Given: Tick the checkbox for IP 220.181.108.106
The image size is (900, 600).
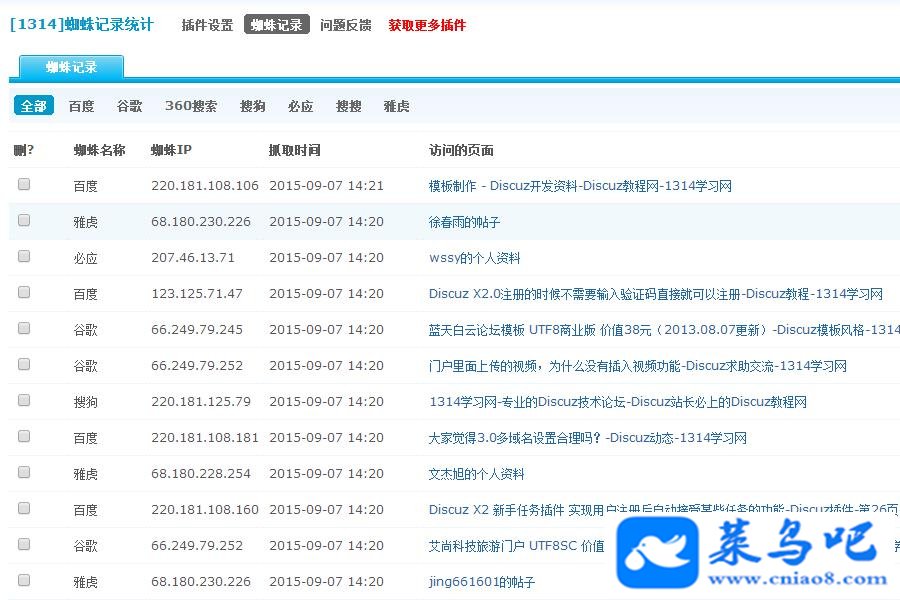Looking at the screenshot, I should click(x=24, y=184).
